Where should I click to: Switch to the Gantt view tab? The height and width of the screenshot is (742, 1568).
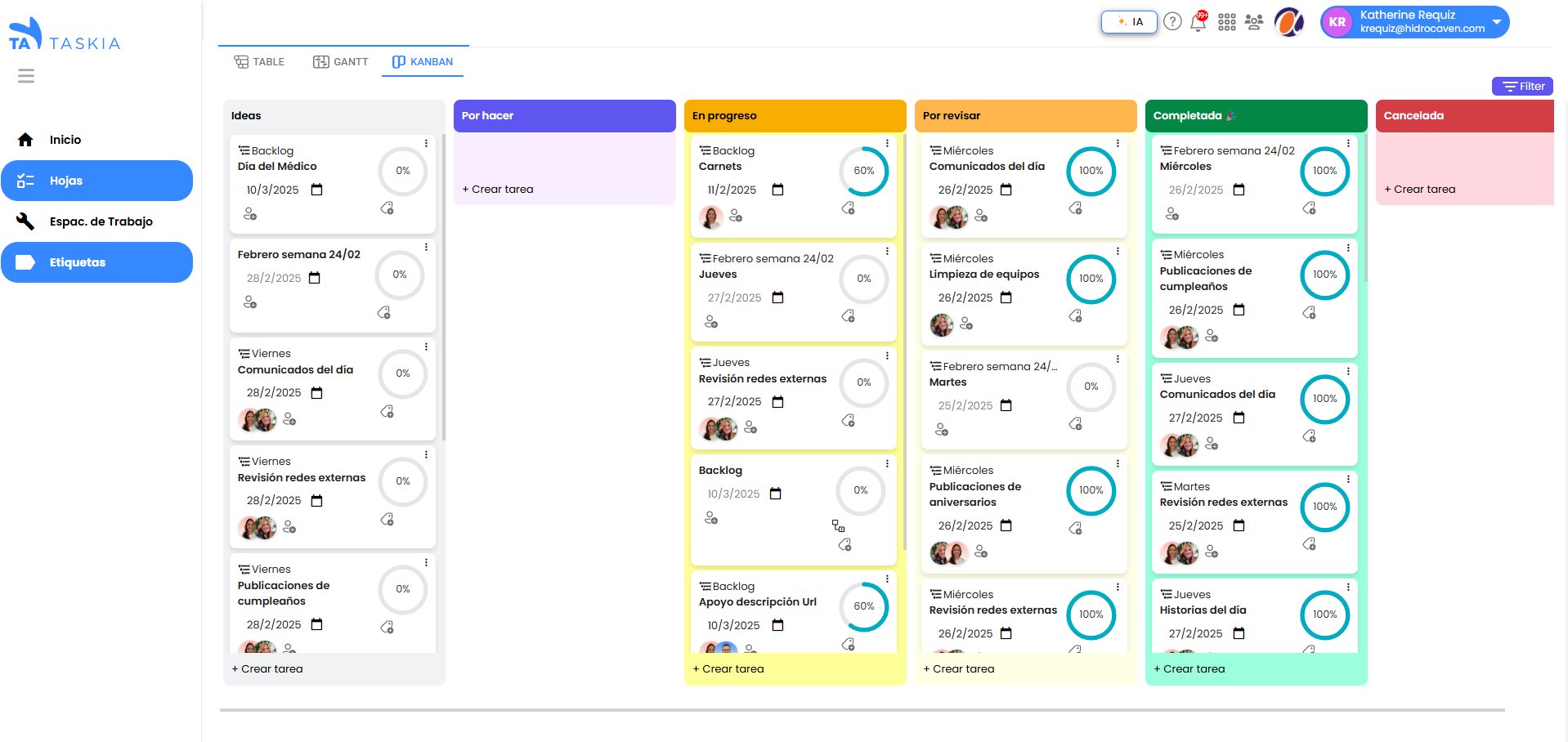pyautogui.click(x=341, y=62)
